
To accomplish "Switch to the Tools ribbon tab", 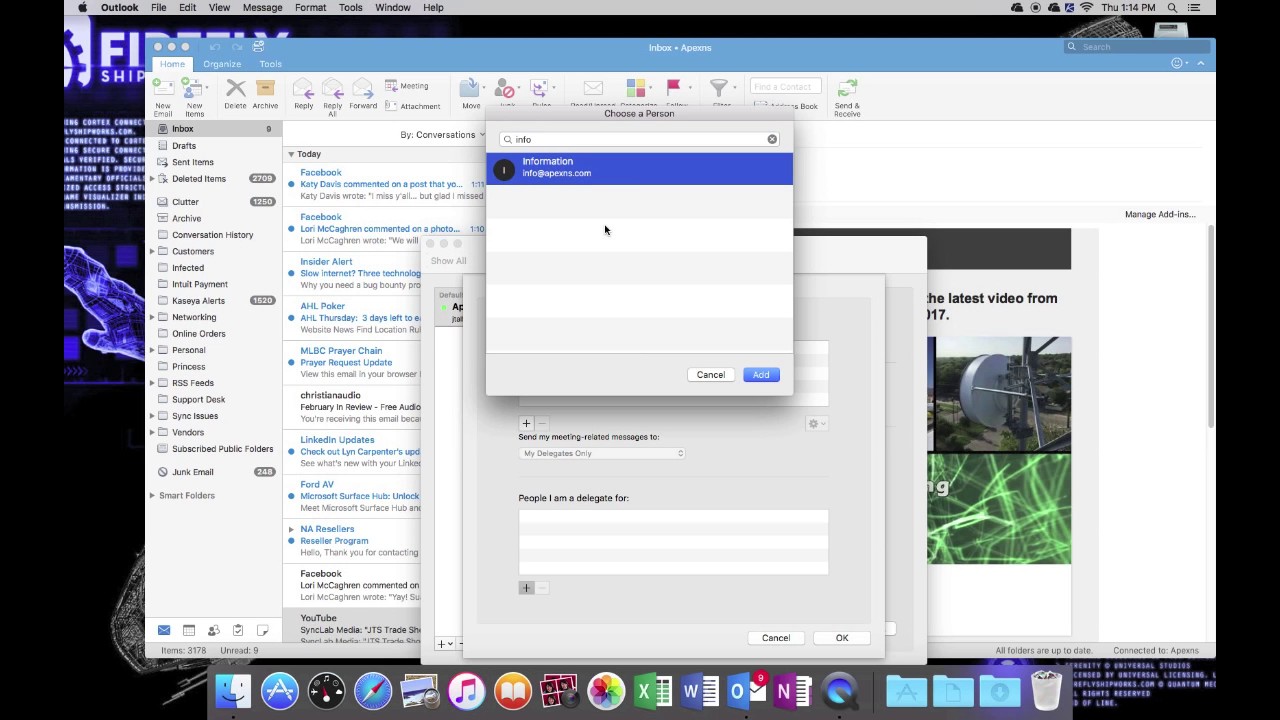I will point(270,64).
